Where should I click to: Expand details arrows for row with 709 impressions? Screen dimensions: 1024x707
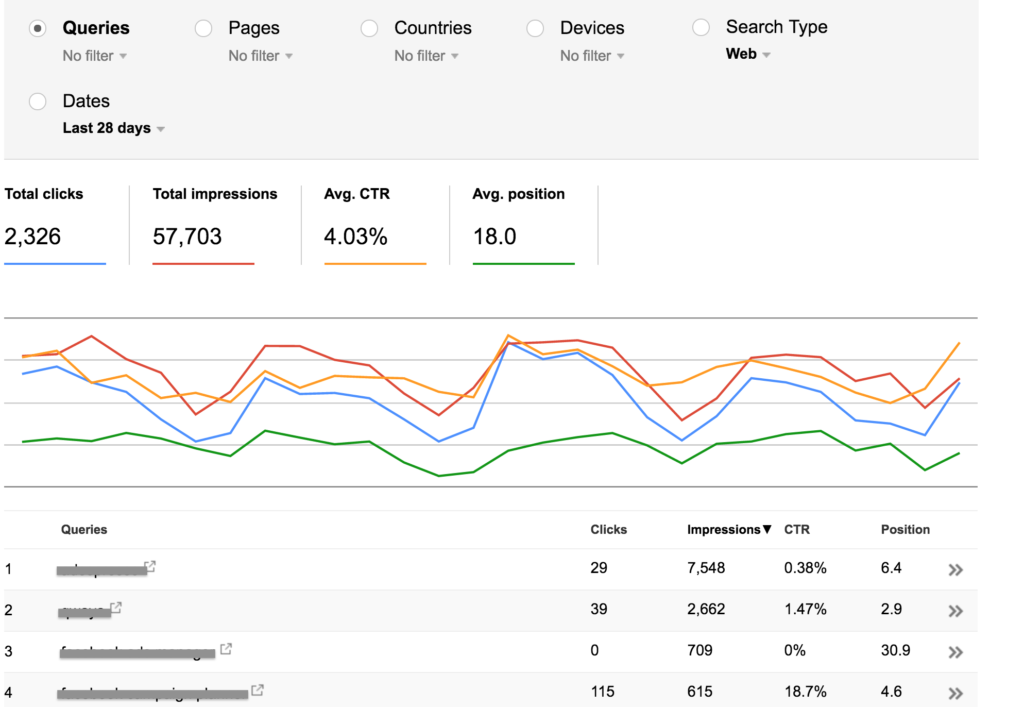pyautogui.click(x=955, y=652)
